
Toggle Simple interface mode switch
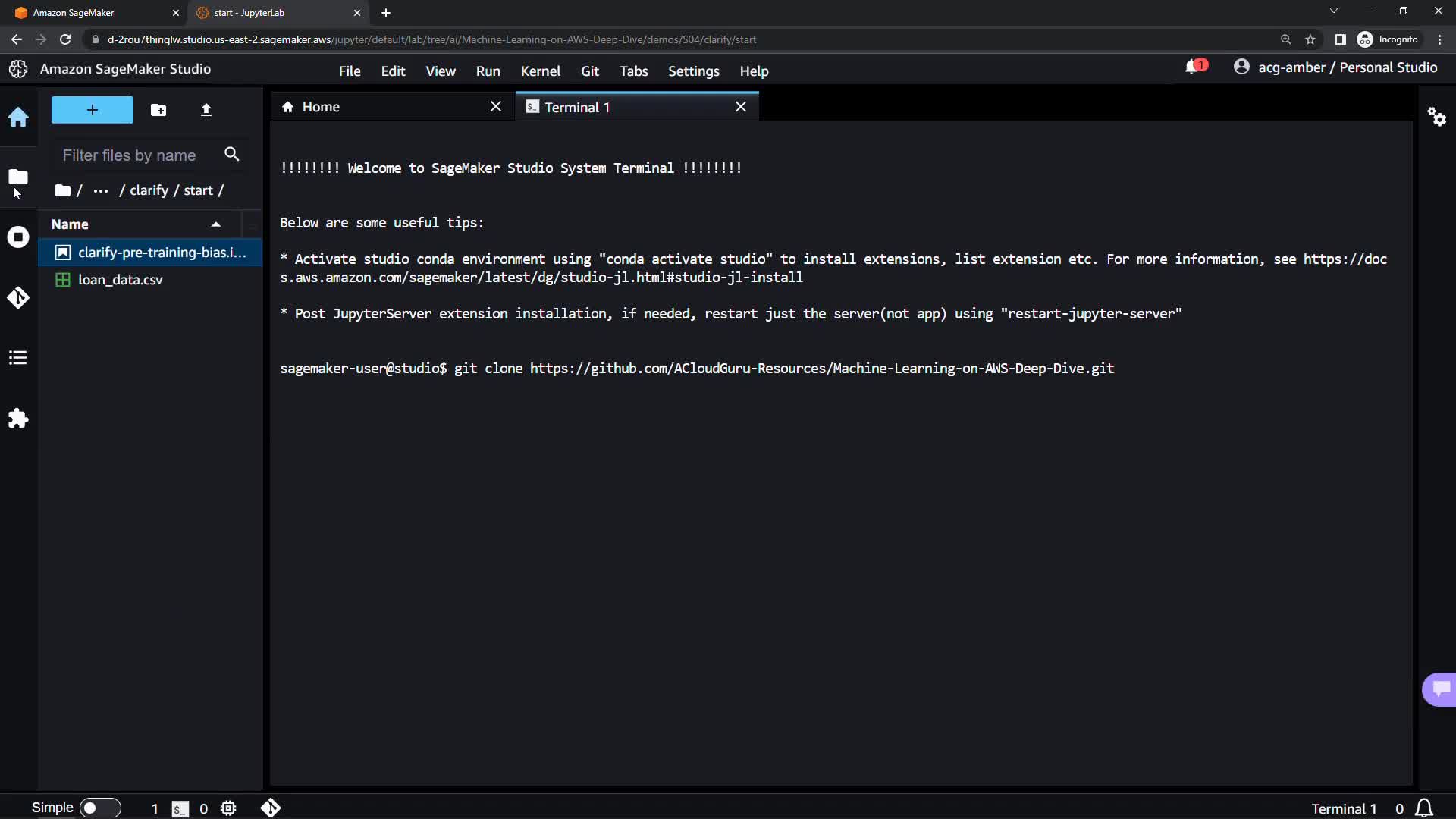click(x=99, y=808)
